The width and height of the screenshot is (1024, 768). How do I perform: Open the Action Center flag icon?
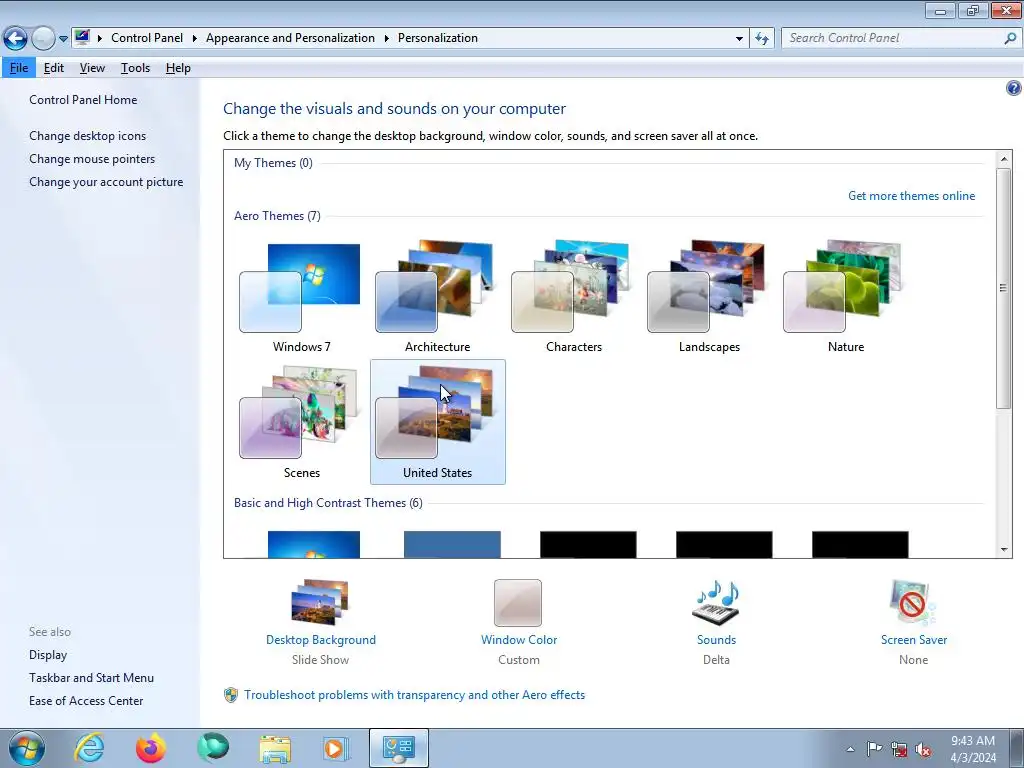[874, 749]
